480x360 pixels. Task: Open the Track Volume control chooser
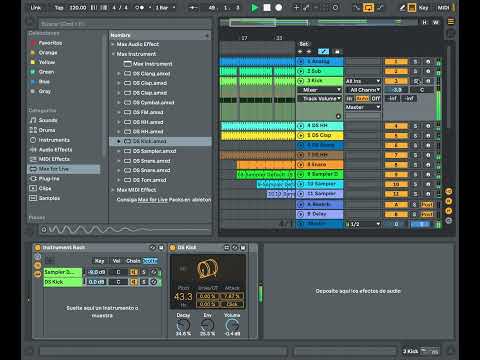(320, 99)
